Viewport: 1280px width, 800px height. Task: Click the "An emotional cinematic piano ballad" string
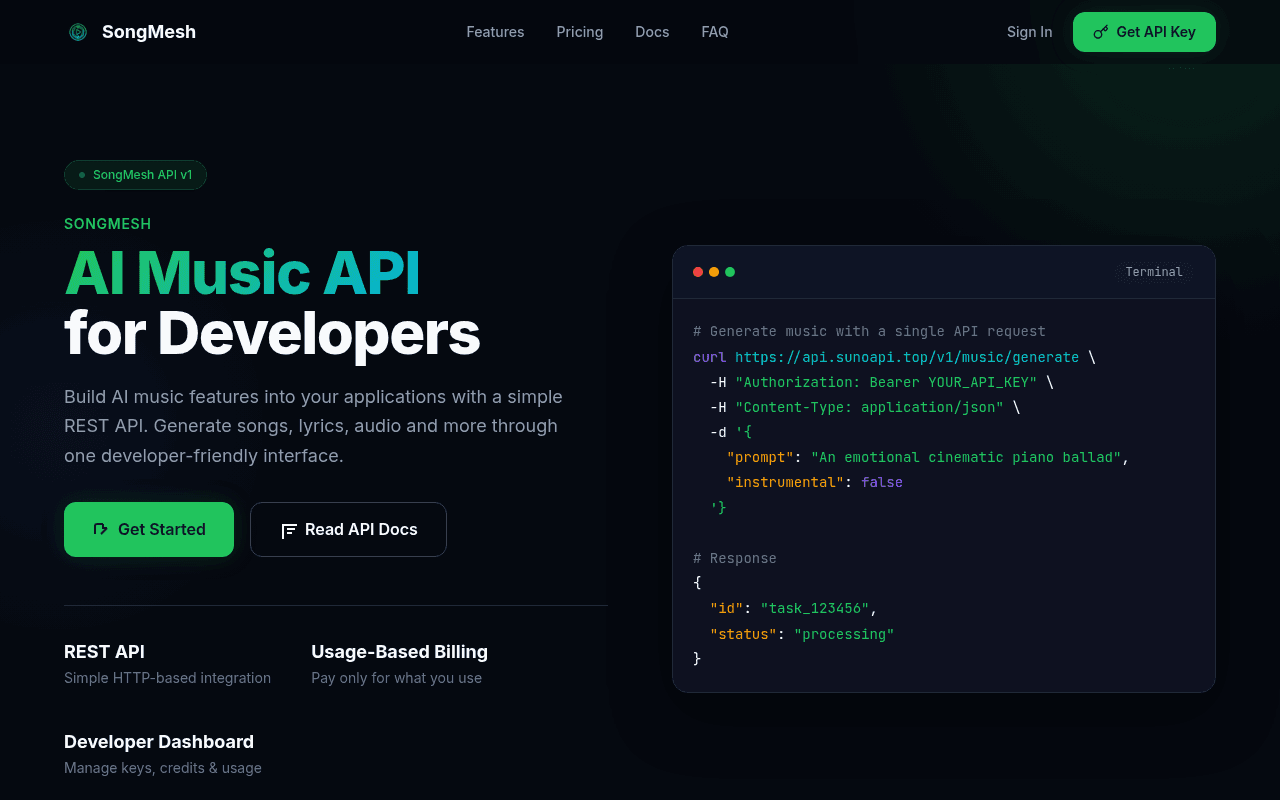pos(966,457)
